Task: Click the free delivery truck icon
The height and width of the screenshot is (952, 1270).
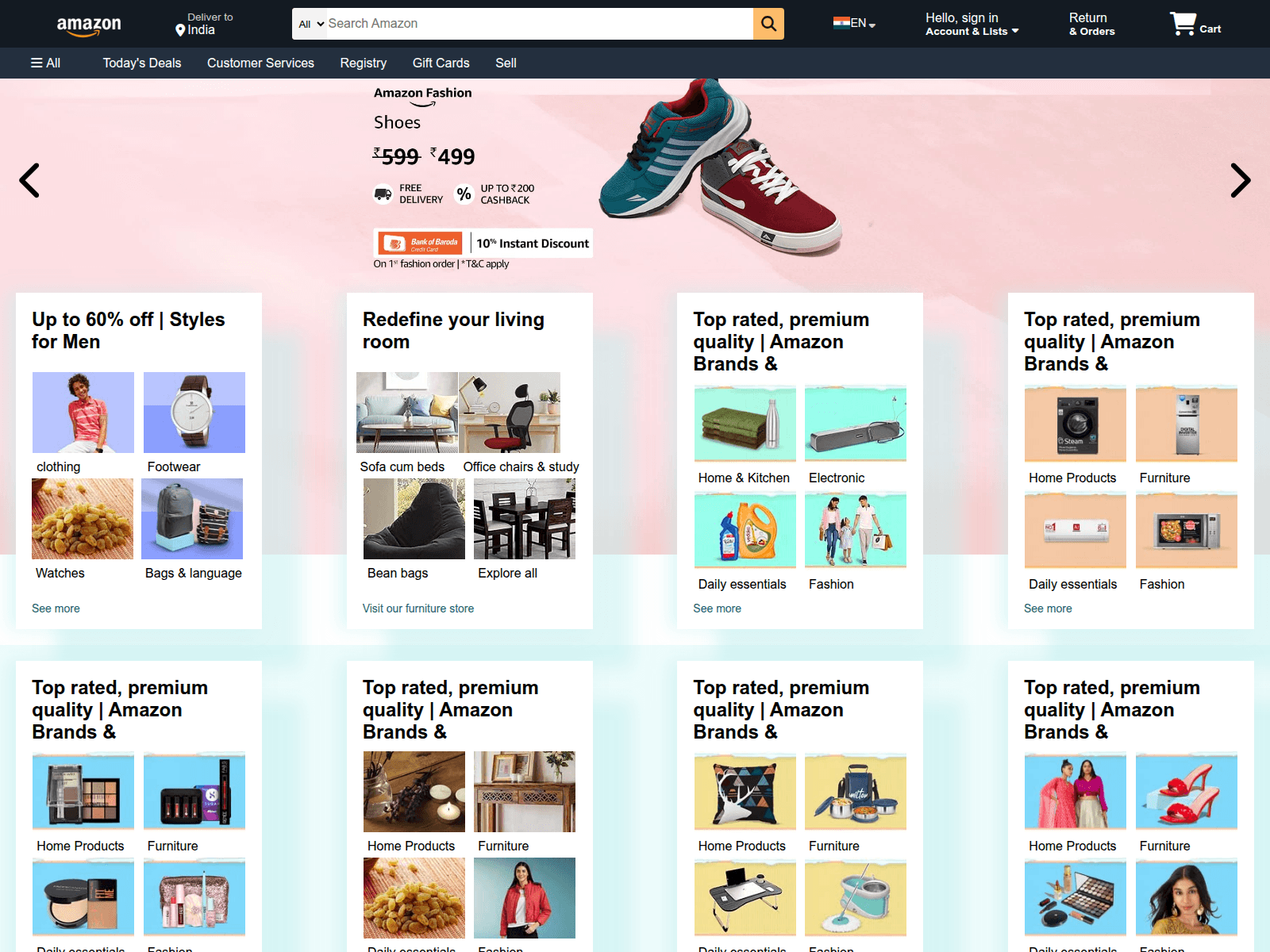Action: click(383, 194)
